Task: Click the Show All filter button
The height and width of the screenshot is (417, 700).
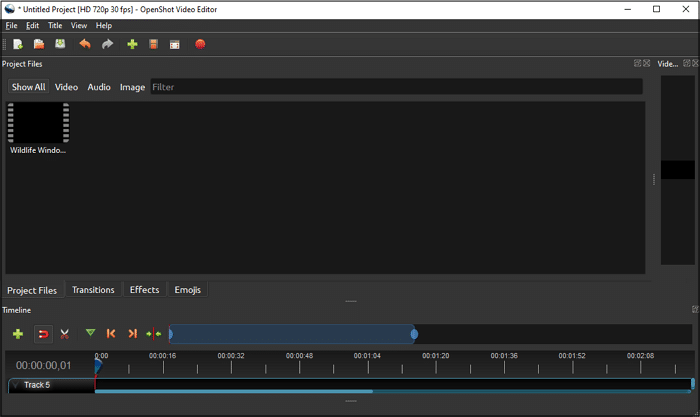Action: click(28, 87)
